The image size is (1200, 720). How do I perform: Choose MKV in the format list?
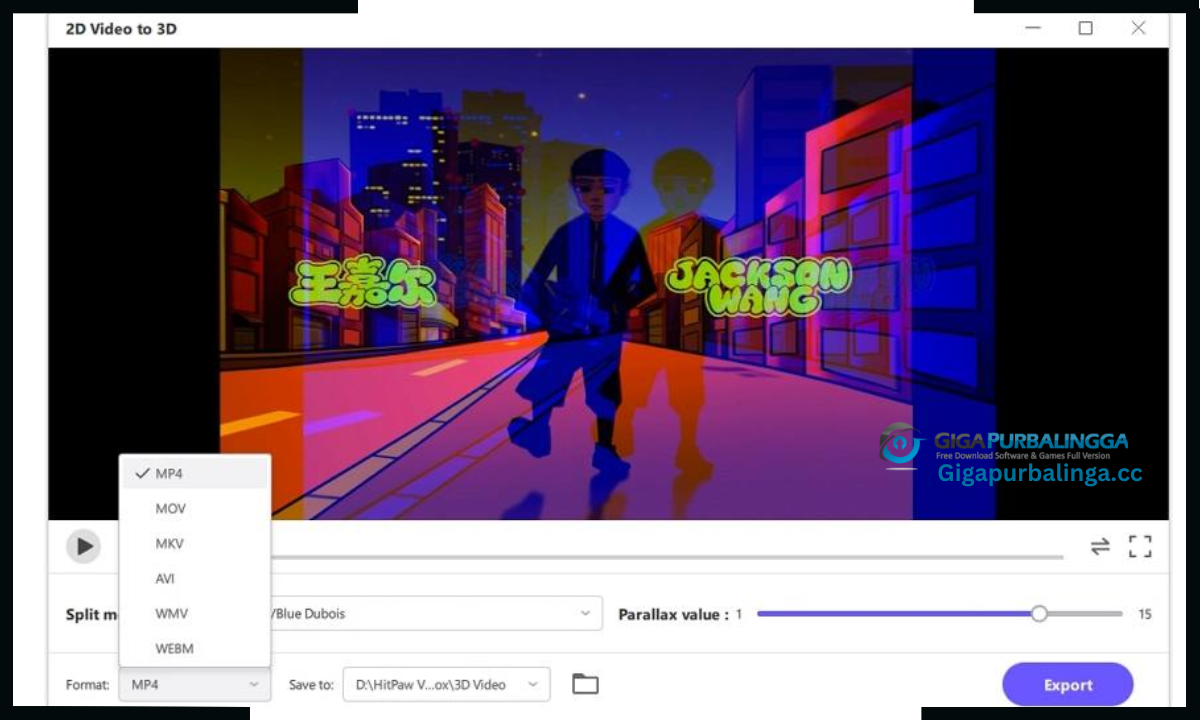tap(195, 544)
